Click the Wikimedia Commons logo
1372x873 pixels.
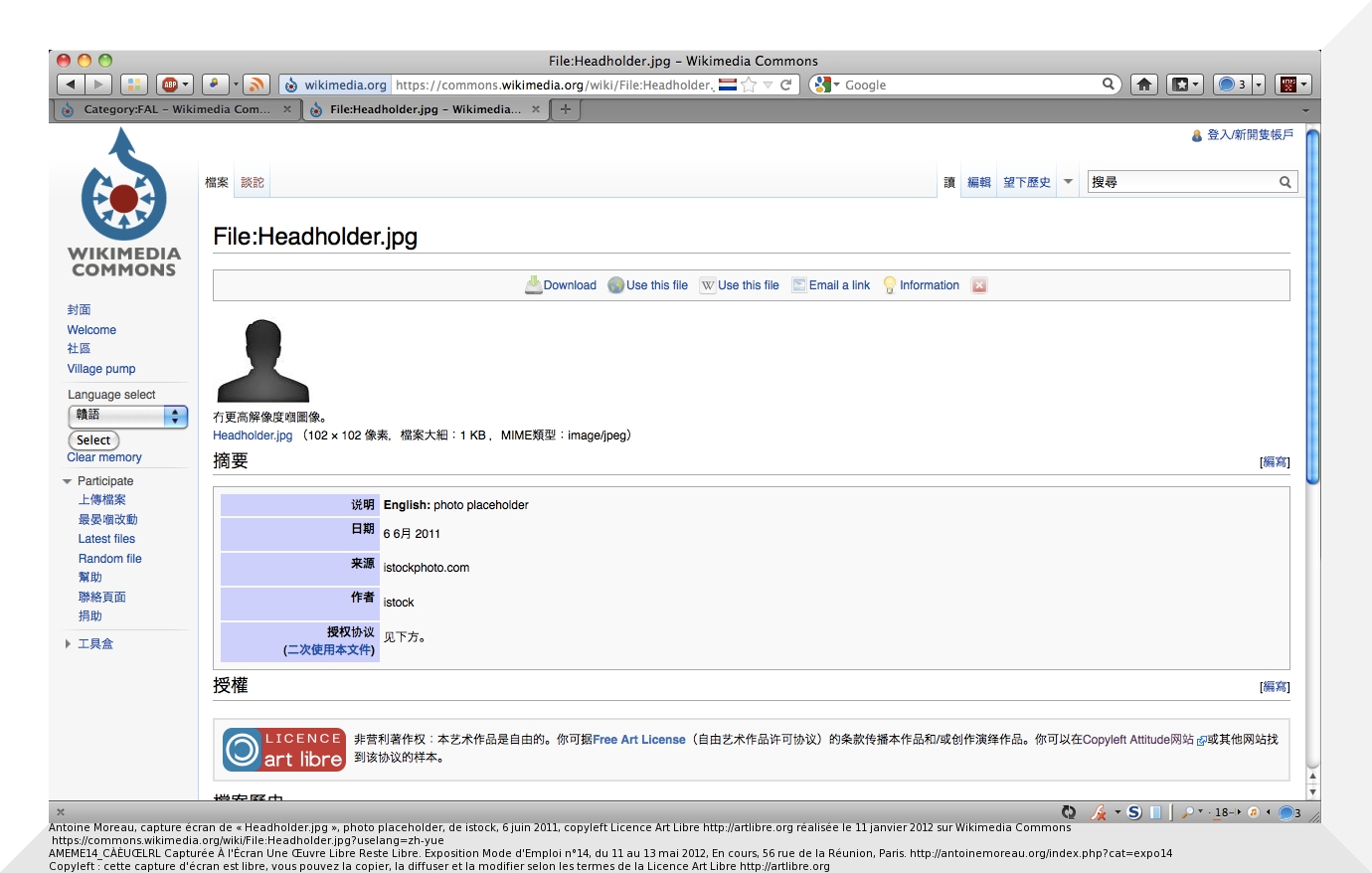124,203
